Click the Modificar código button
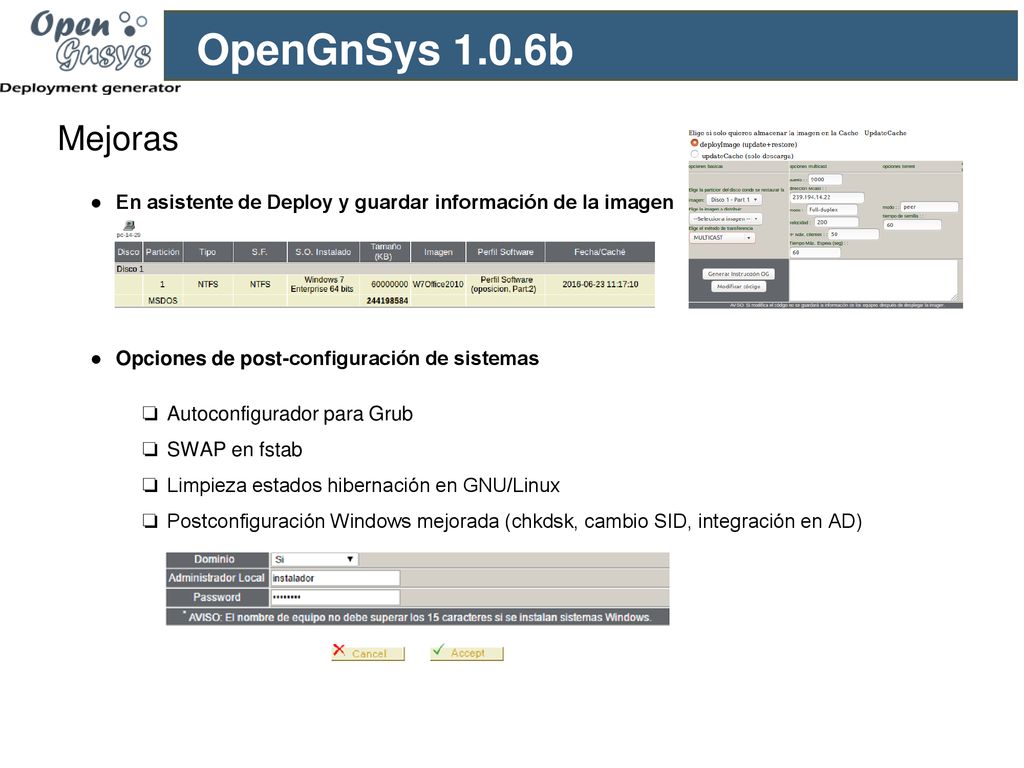1024x768 pixels. point(739,287)
